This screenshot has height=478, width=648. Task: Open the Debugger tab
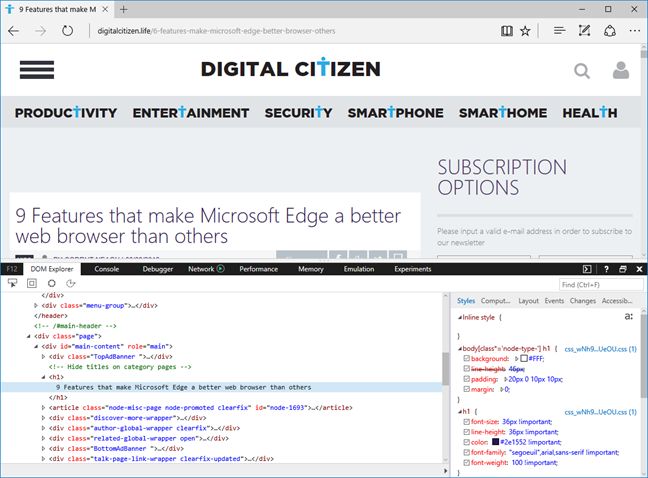[158, 269]
